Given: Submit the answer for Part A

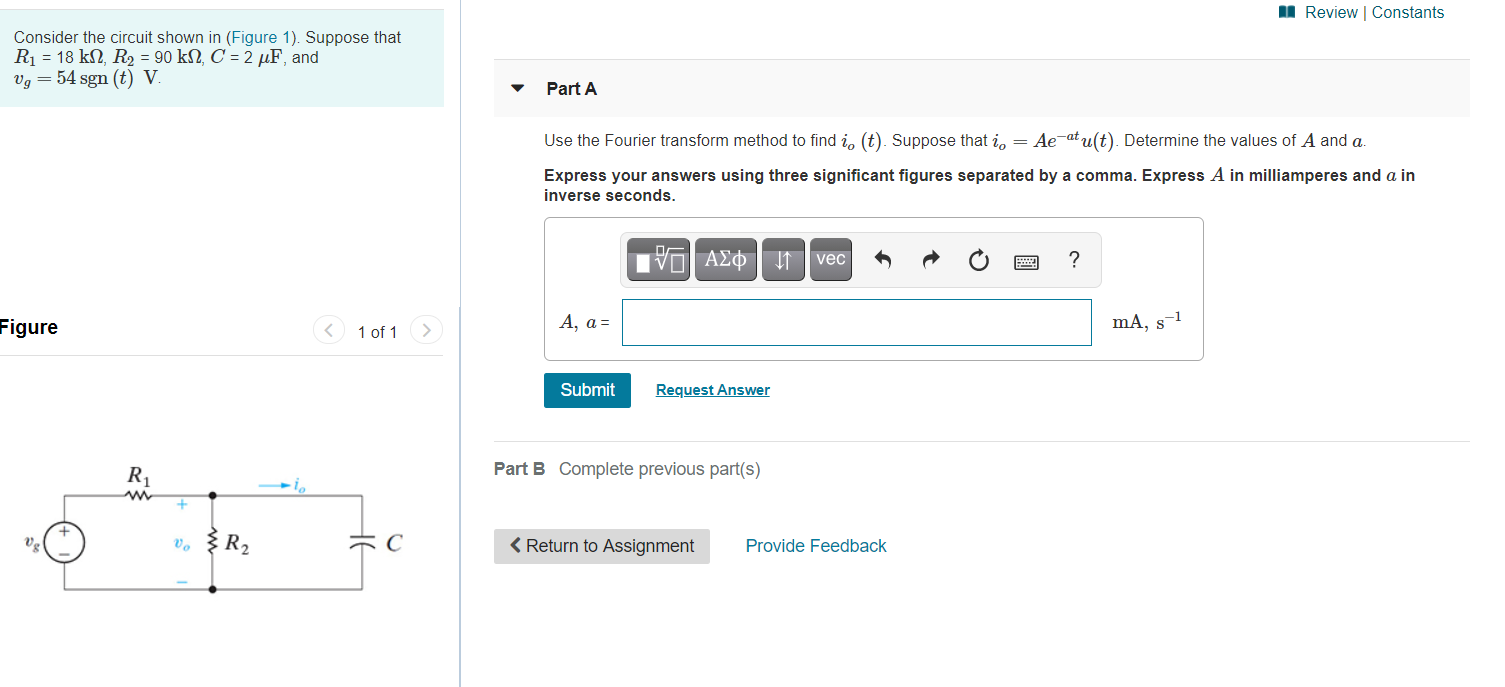Looking at the screenshot, I should 586,390.
